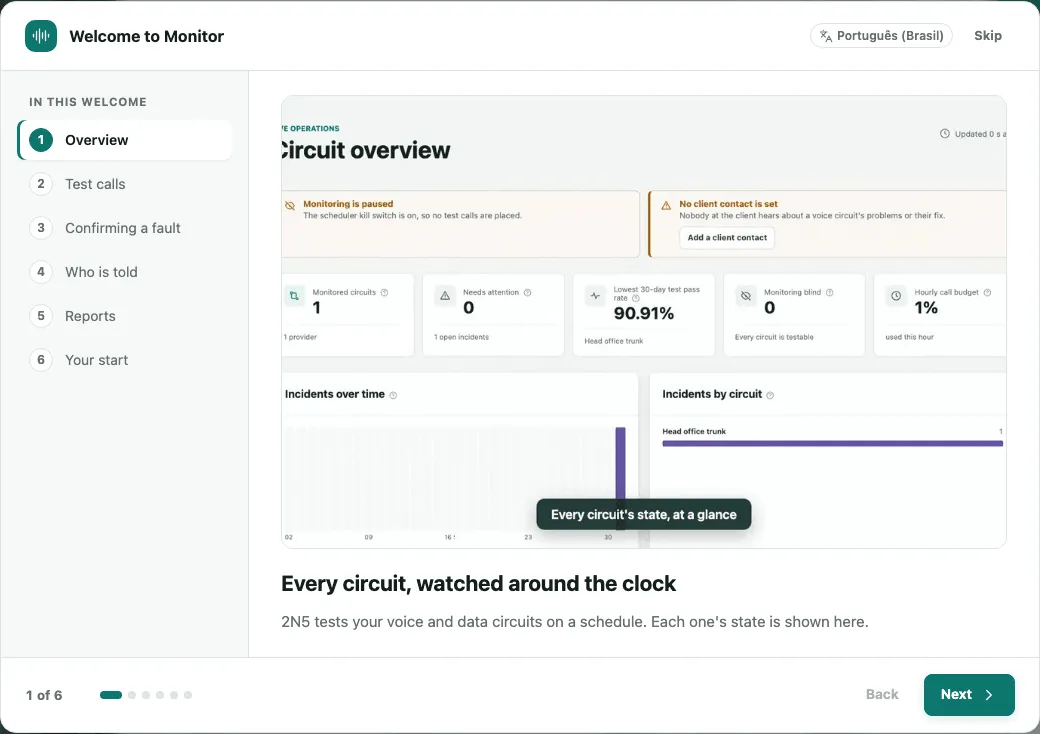Click the help icon beside Incidents by circuit
Screen dimensions: 1040x734
(x=770, y=395)
